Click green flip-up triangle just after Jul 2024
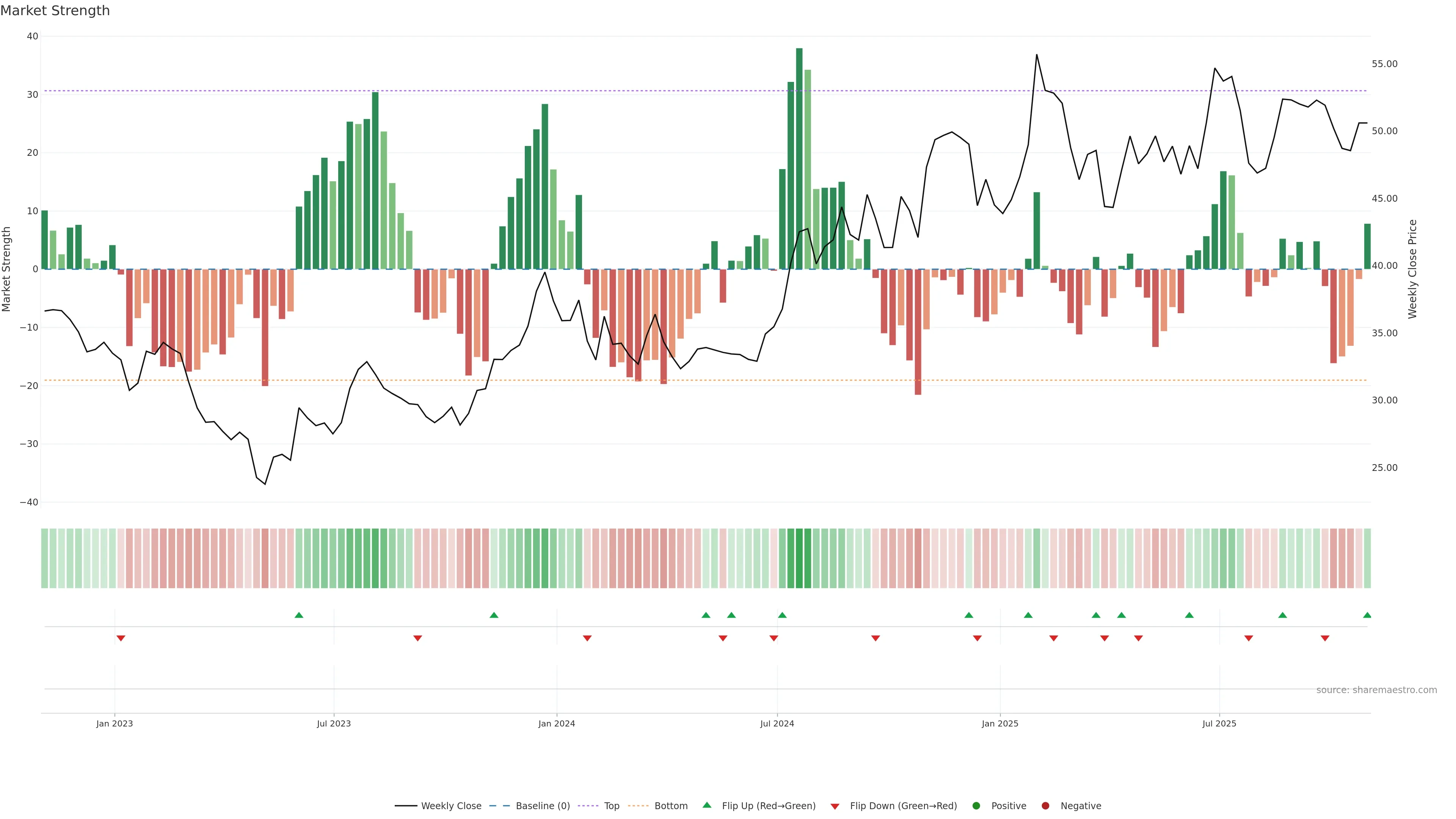 (782, 615)
